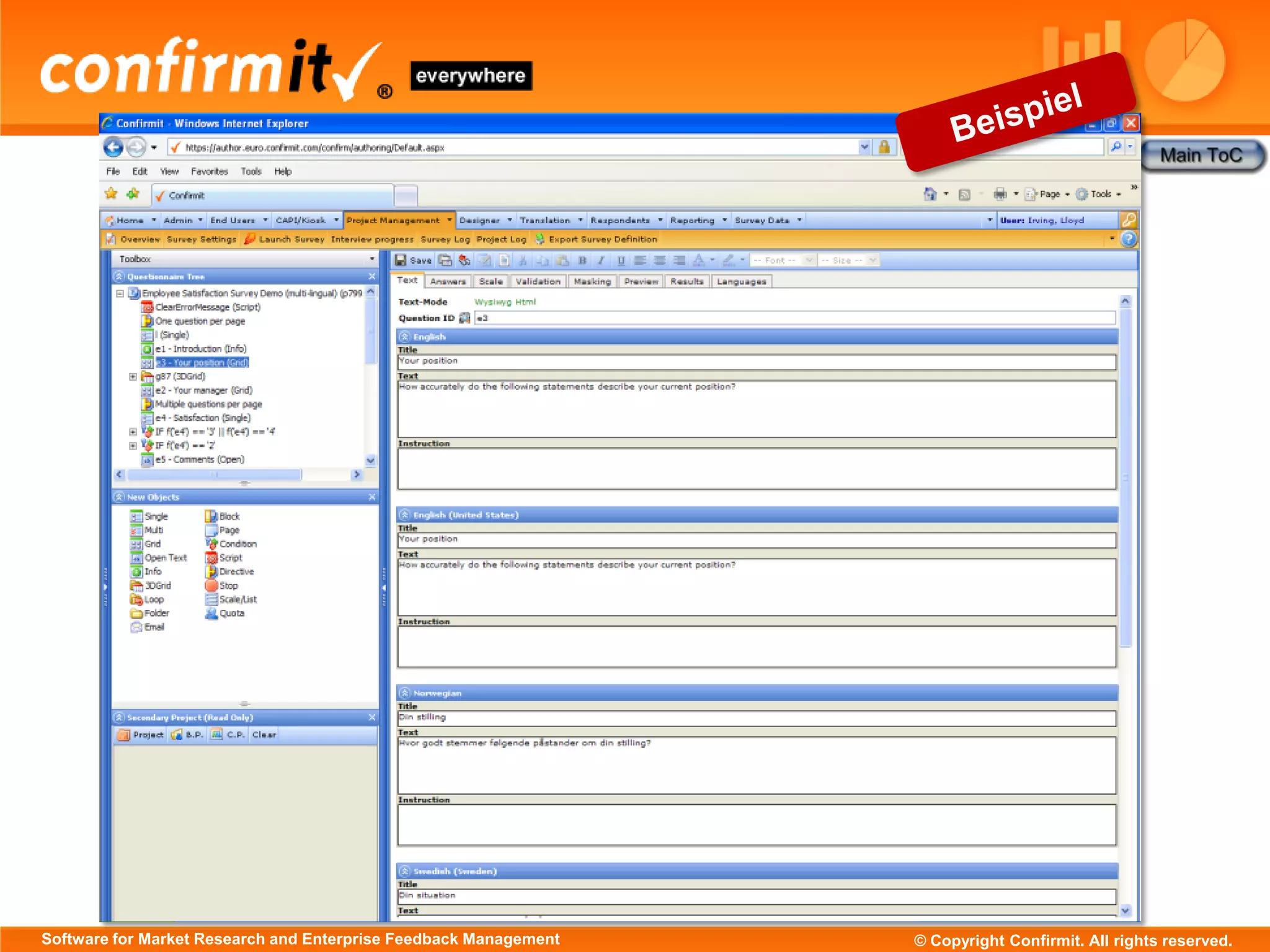Click Interview progress link
1270x952 pixels.
372,239
